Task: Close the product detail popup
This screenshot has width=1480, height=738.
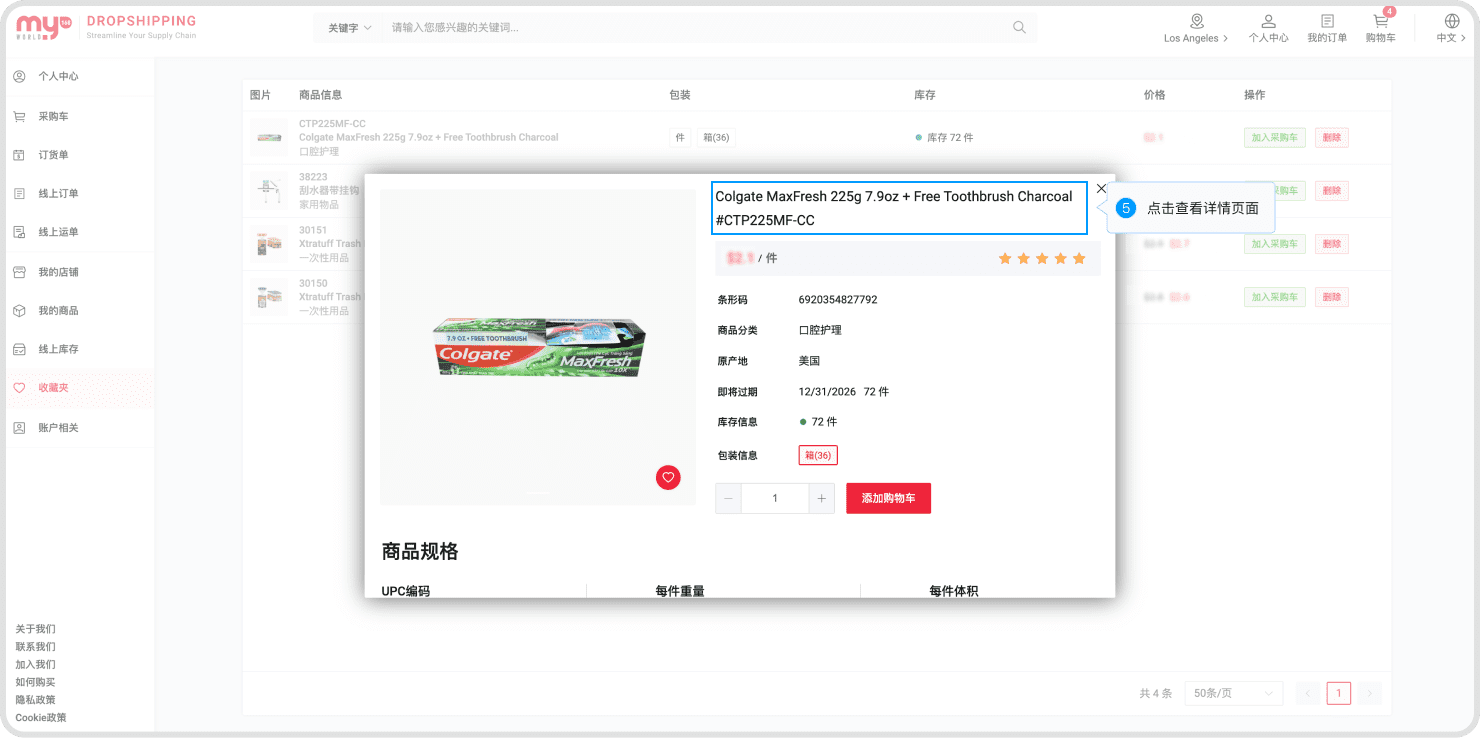Action: pos(1101,188)
